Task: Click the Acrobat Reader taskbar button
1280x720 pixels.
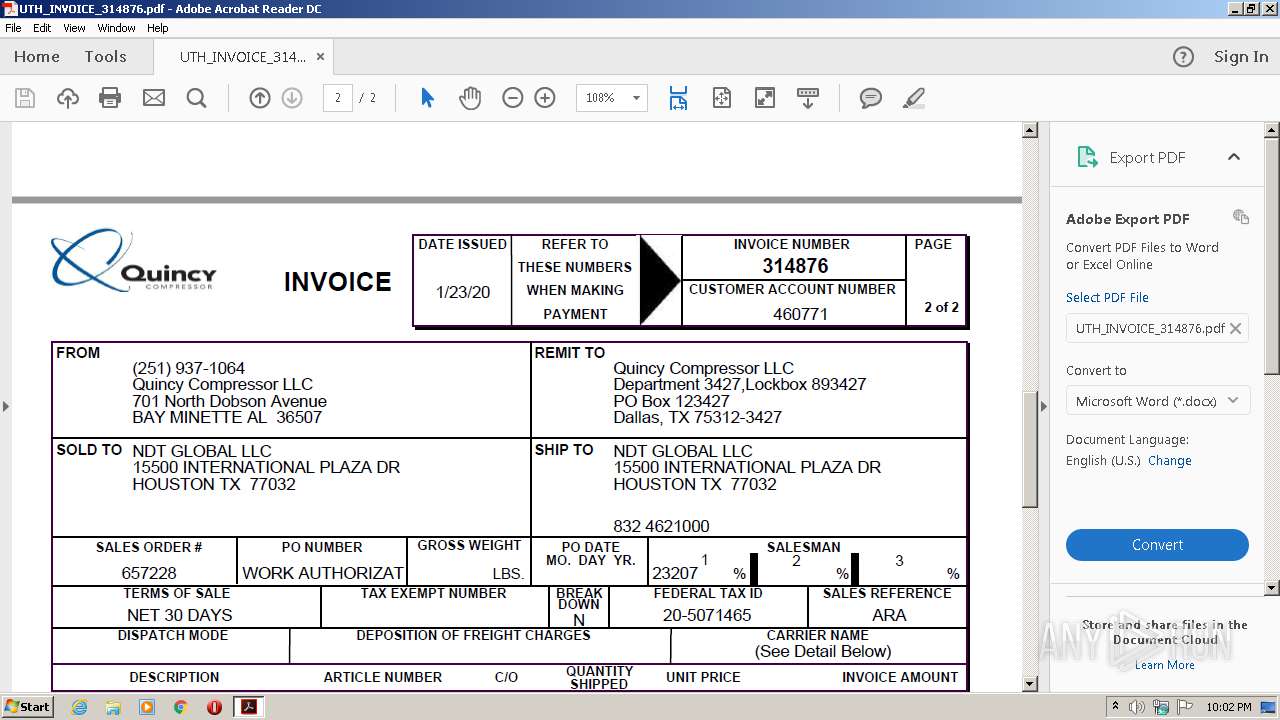Action: pyautogui.click(x=248, y=707)
